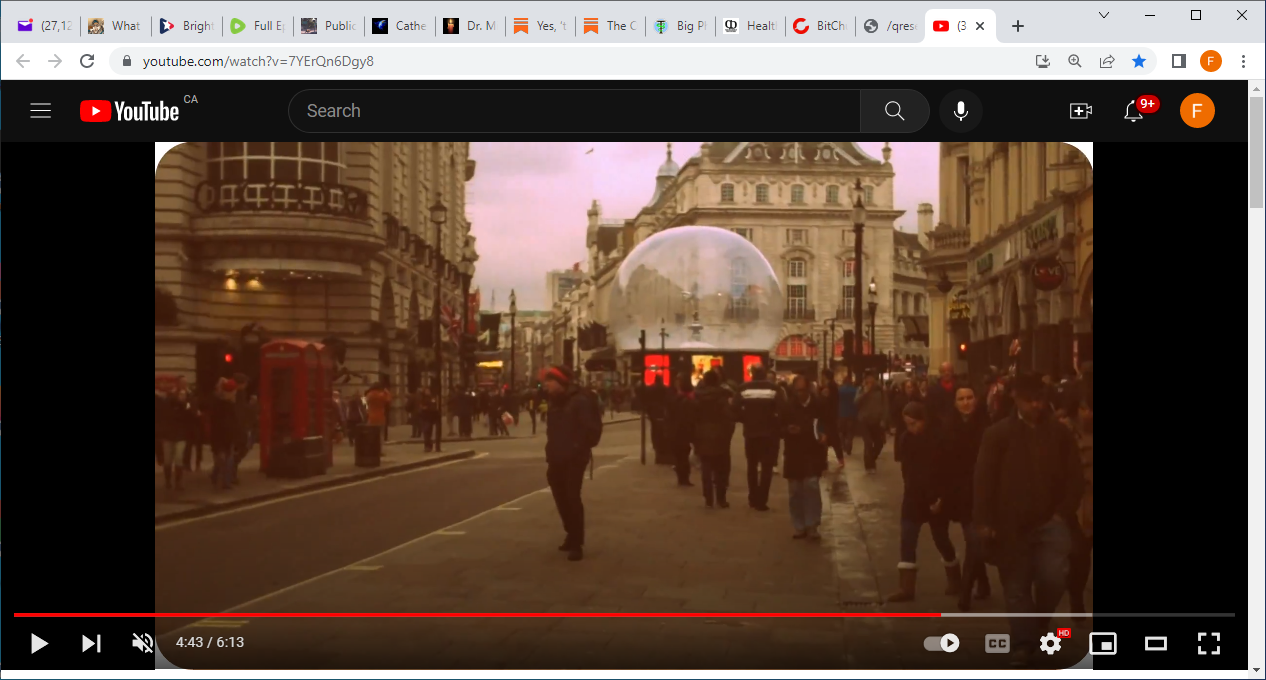Image resolution: width=1266 pixels, height=680 pixels.
Task: Switch to the 'Full Ep' tab
Action: click(256, 26)
